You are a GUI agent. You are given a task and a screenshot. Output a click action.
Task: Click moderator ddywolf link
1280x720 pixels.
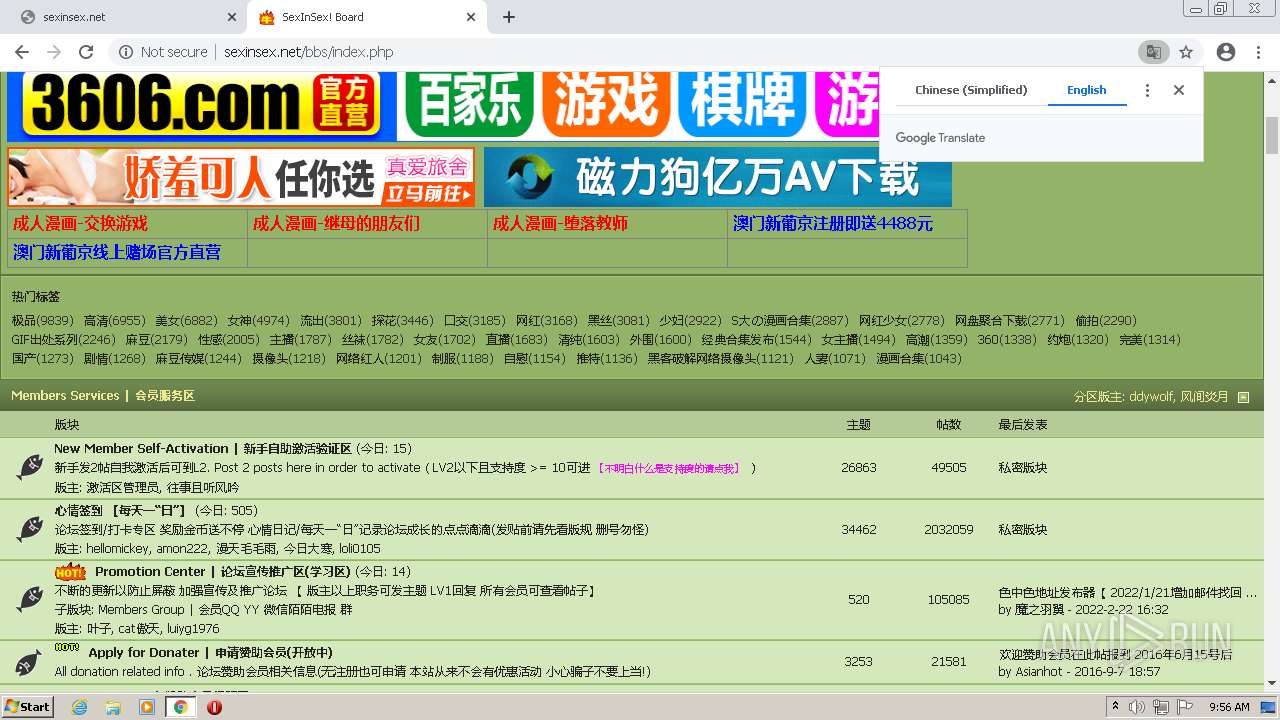click(1152, 397)
